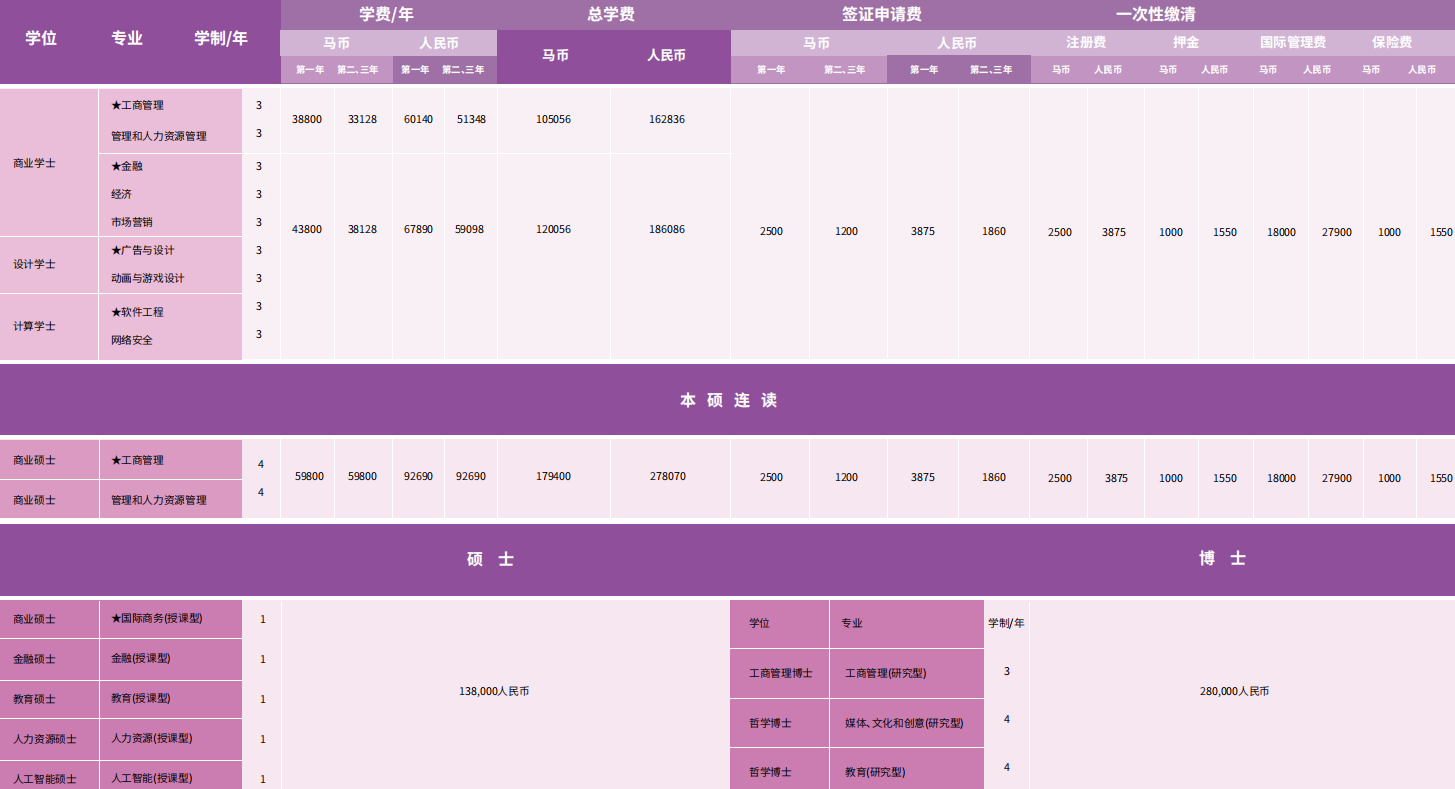Select the 计算学士 degree cell
Screen dimensions: 1455x789
pyautogui.click(x=35, y=326)
